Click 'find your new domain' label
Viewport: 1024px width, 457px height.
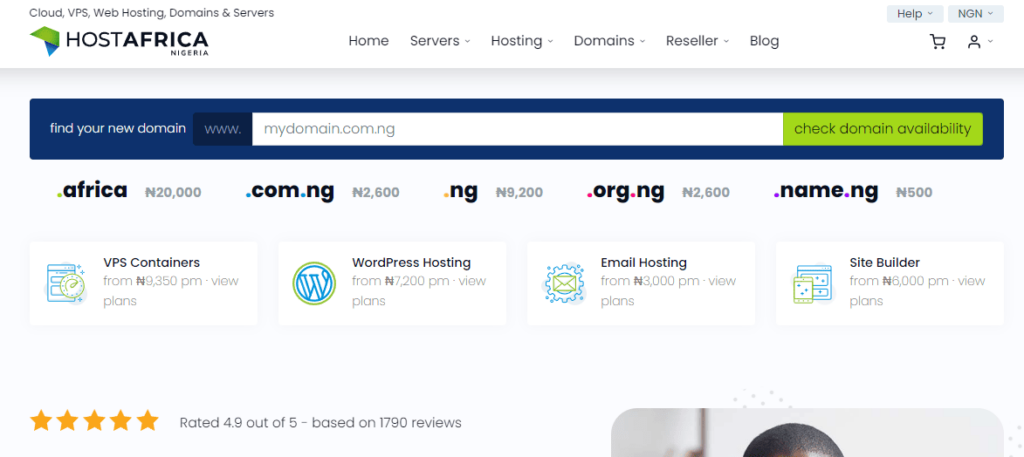(118, 128)
